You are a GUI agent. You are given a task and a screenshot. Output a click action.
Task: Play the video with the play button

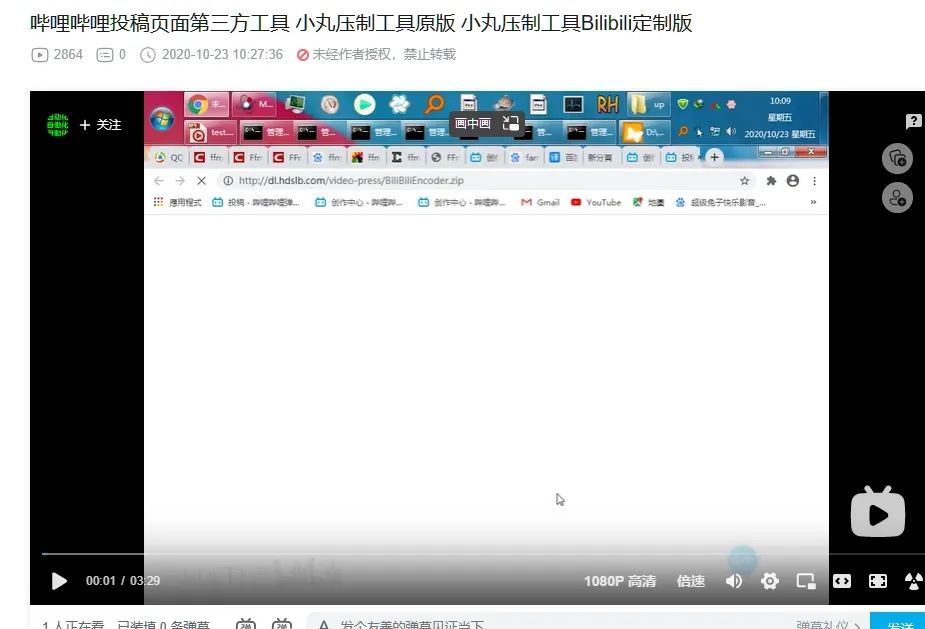pyautogui.click(x=59, y=581)
